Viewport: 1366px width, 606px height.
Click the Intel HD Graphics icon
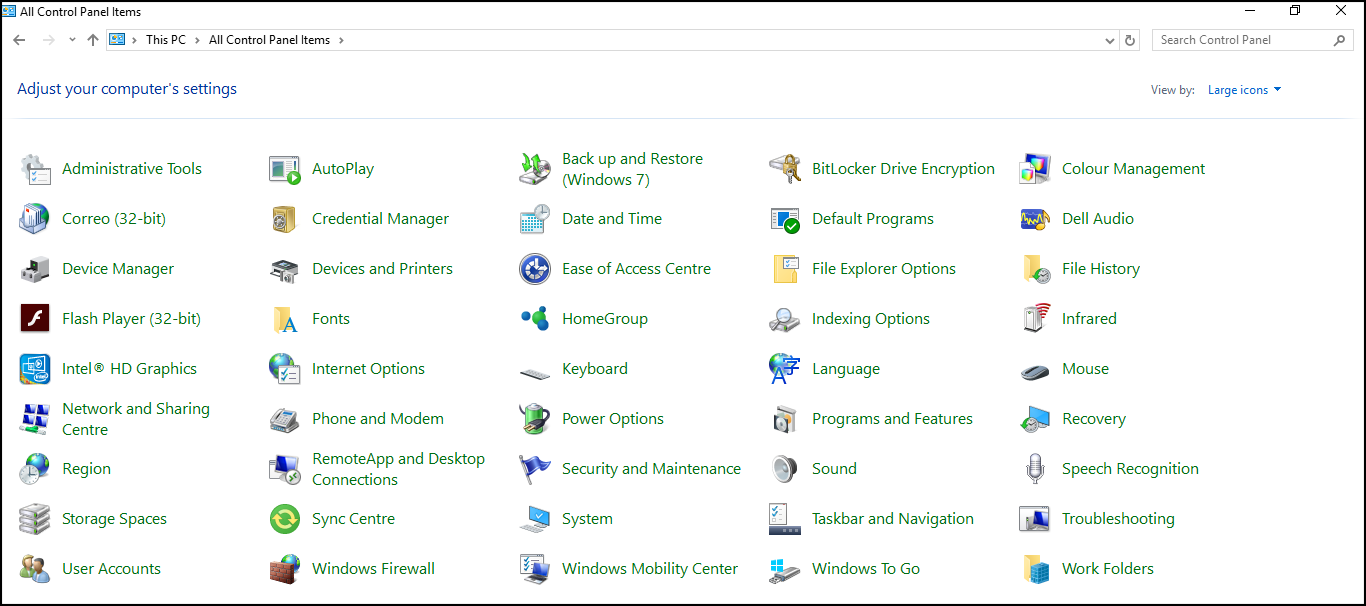35,369
